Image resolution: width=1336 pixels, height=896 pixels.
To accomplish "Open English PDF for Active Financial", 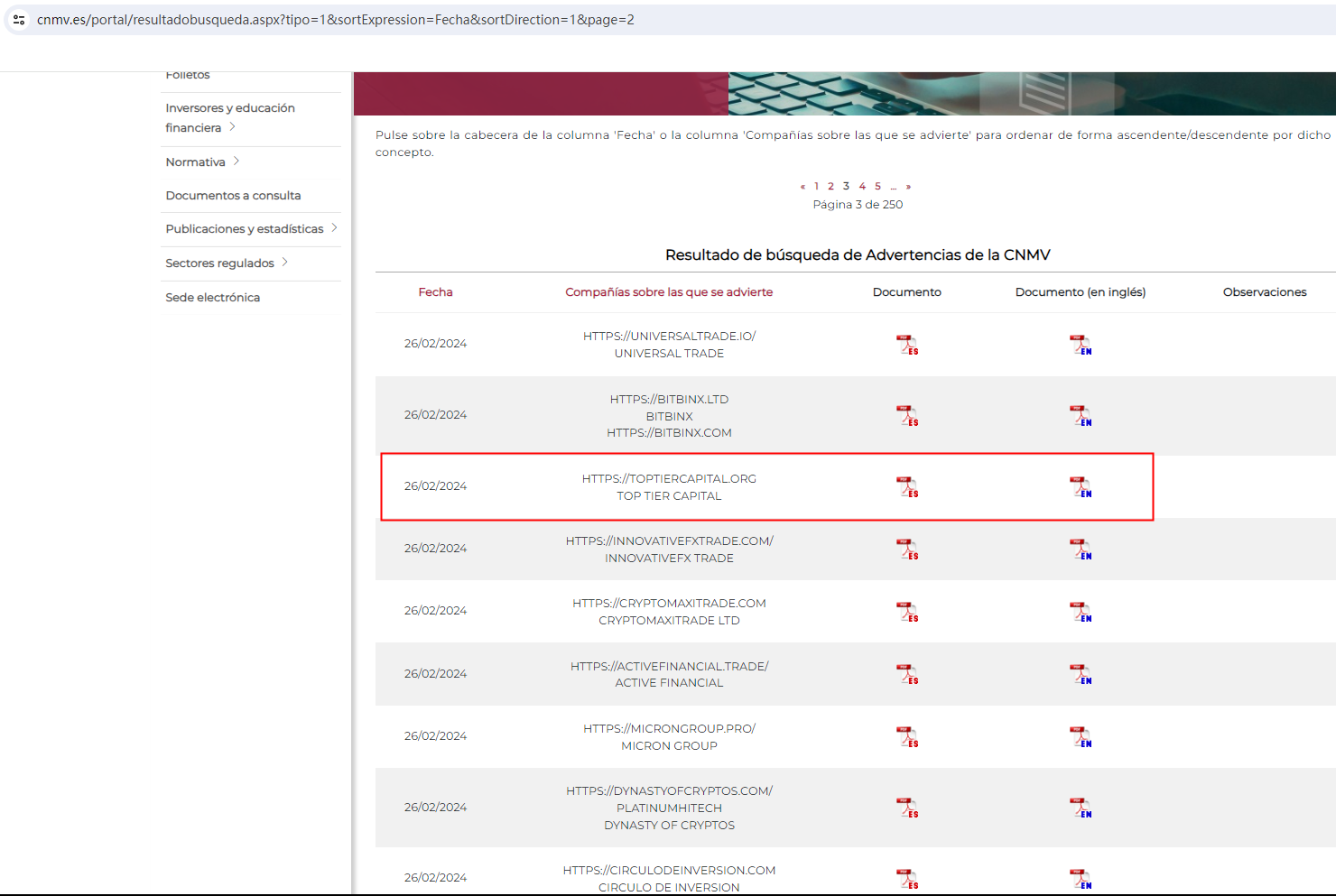I will tap(1080, 674).
